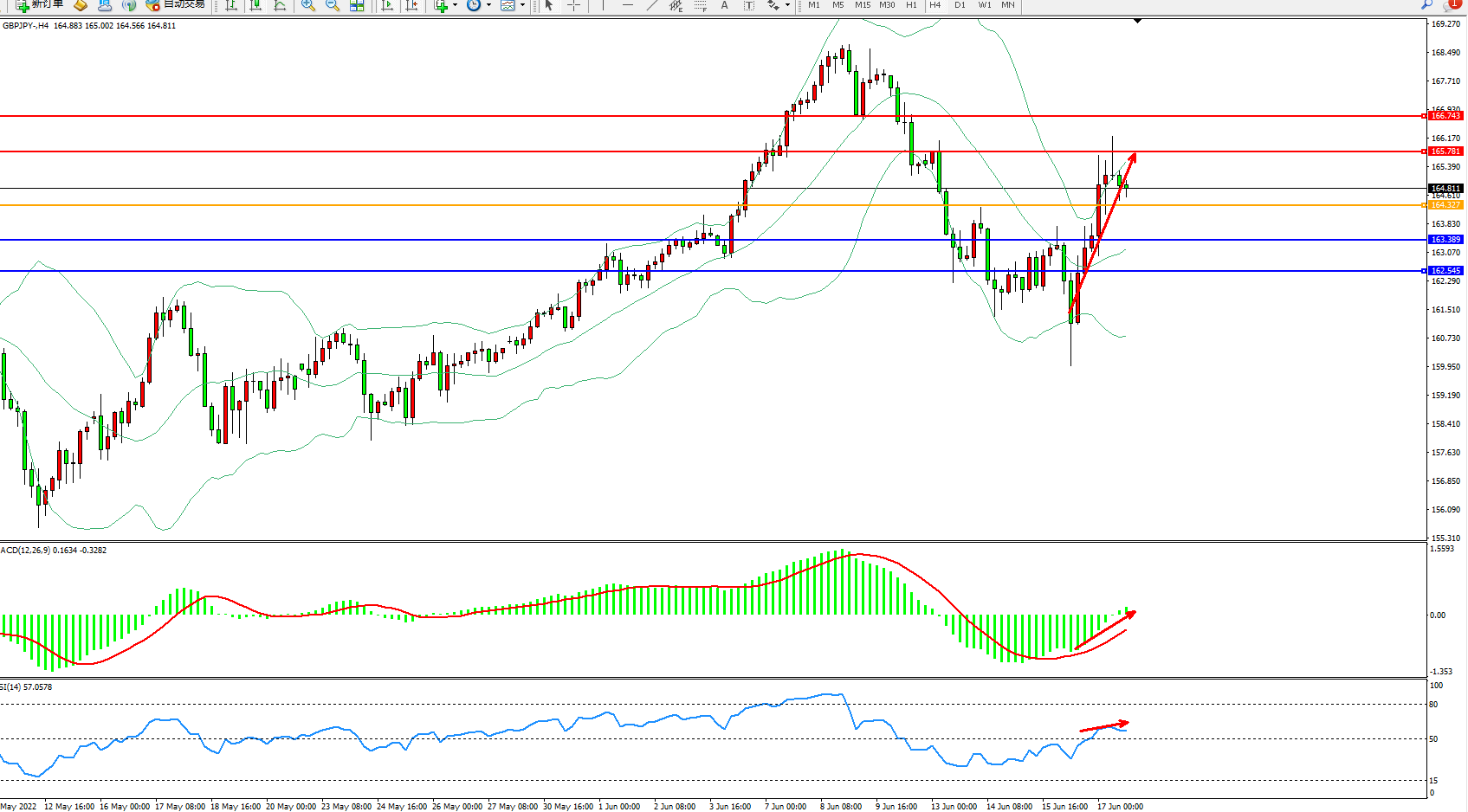Click the red 166.743 horizontal line label

(x=1445, y=116)
